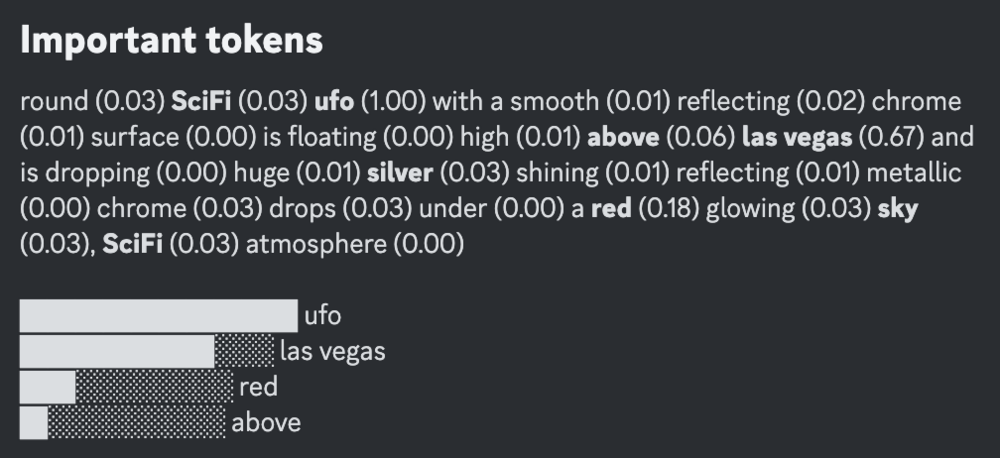This screenshot has width=1000, height=458.
Task: Select the bold "las vegas" token in the paragraph
Action: click(x=796, y=137)
